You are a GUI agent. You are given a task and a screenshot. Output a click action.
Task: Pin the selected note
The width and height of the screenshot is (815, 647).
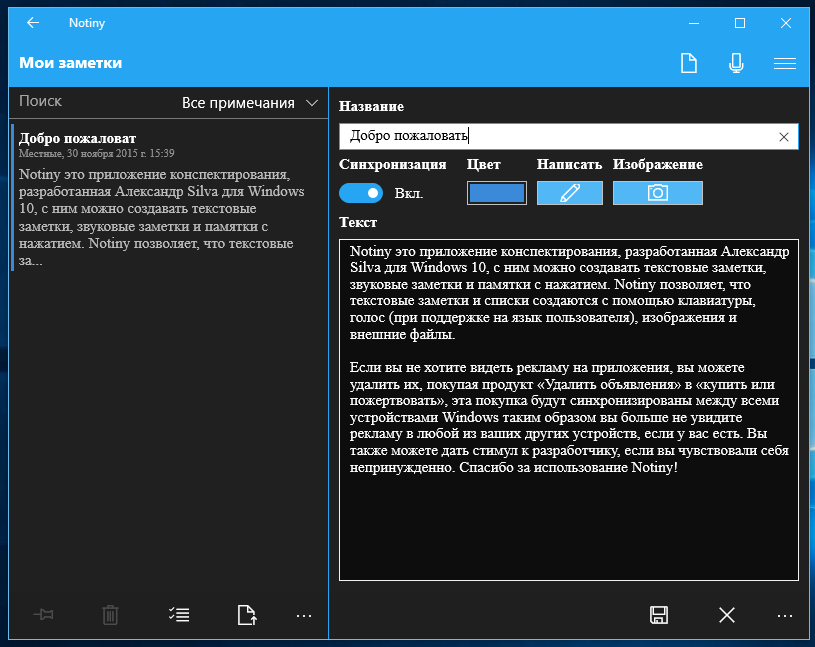[43, 615]
